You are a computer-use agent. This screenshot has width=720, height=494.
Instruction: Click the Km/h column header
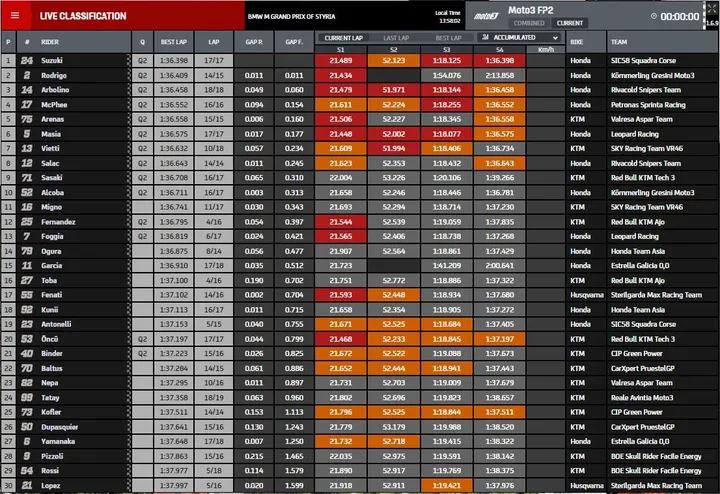coord(546,50)
